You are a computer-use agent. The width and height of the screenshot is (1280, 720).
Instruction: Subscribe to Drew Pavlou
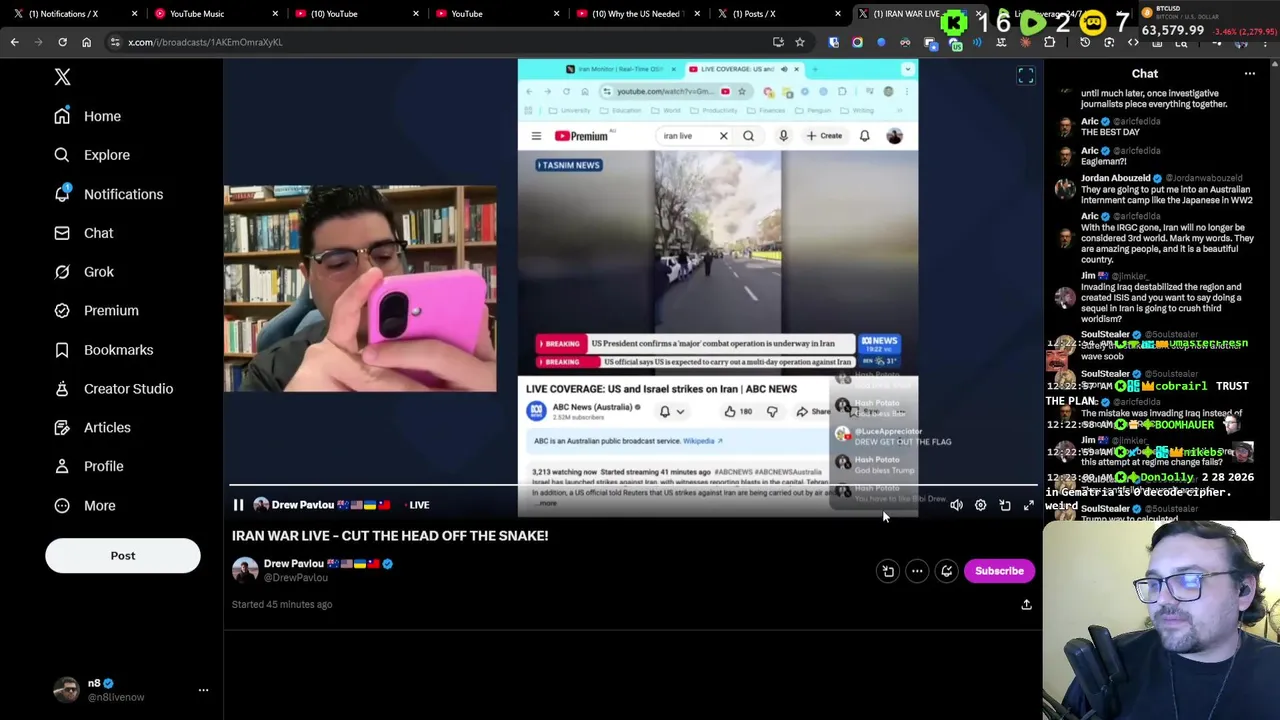click(999, 571)
